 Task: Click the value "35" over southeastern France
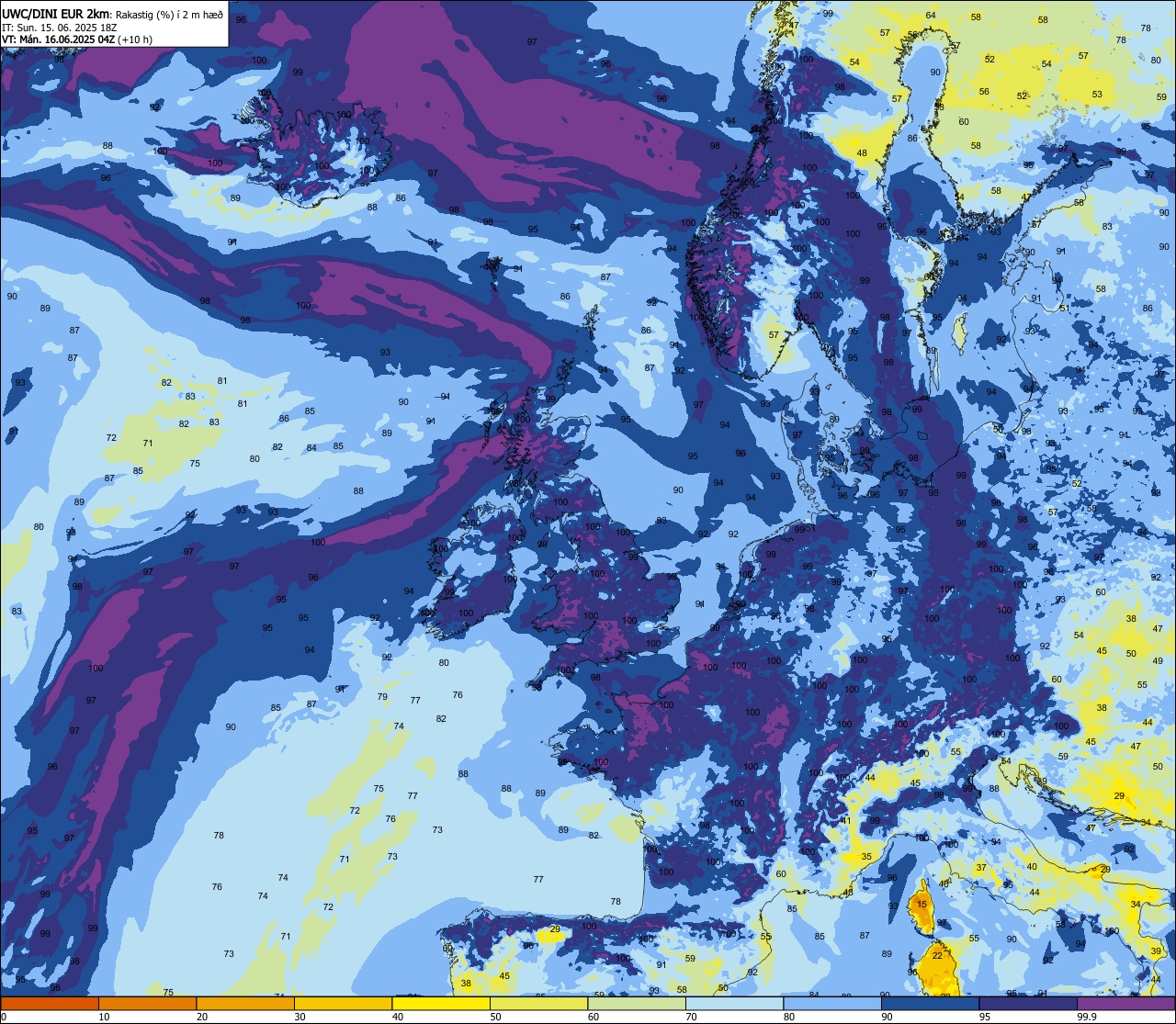point(866,856)
